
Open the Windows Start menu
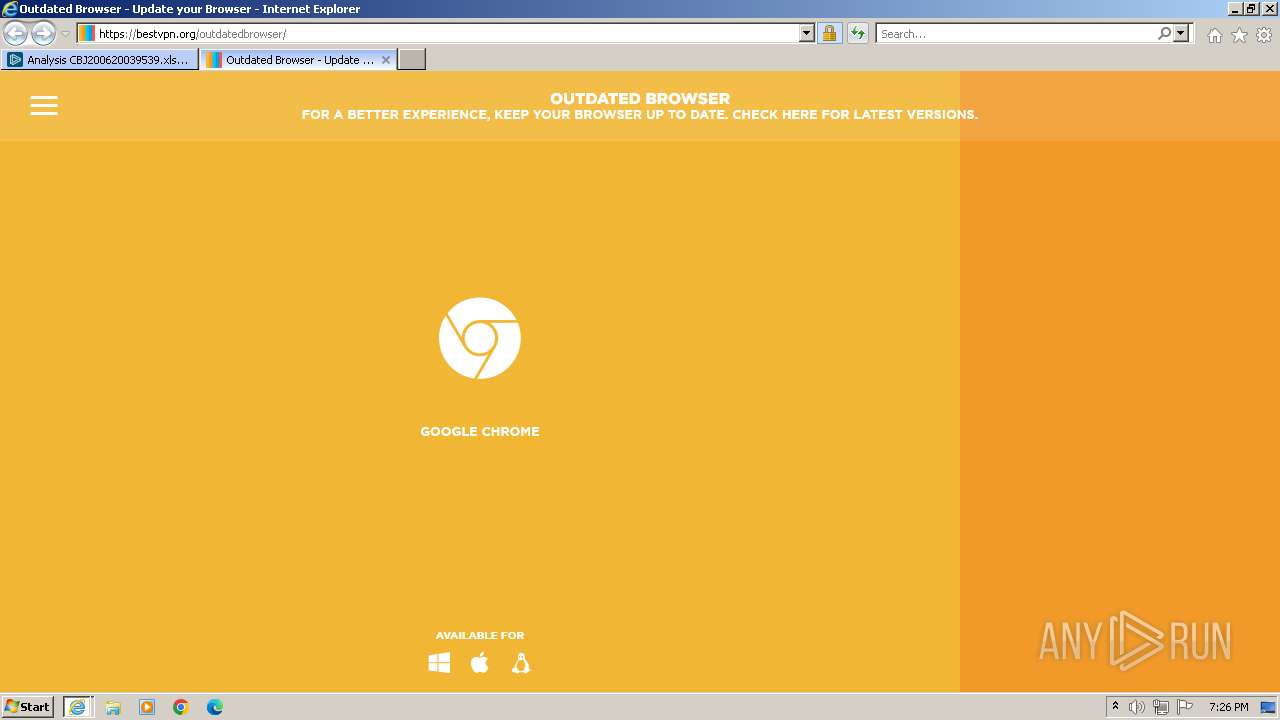coord(28,707)
